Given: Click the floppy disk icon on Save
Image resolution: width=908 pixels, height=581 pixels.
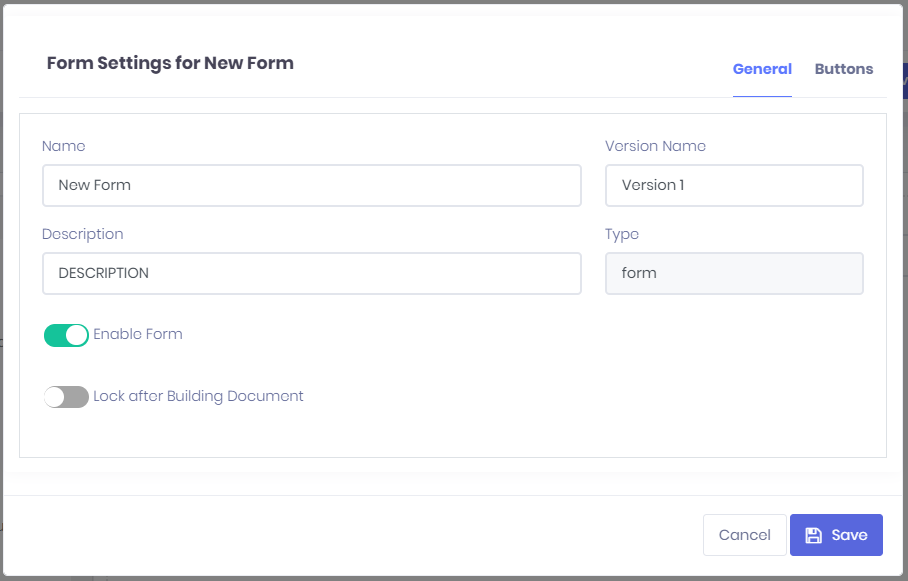Looking at the screenshot, I should coord(813,535).
